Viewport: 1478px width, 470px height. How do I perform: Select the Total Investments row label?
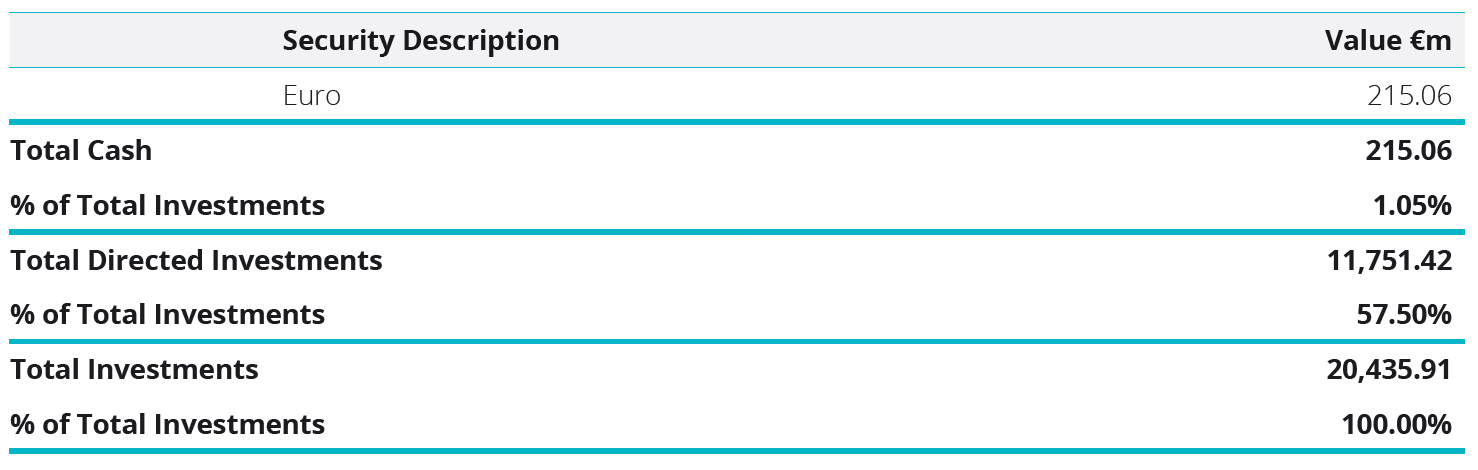coord(134,369)
